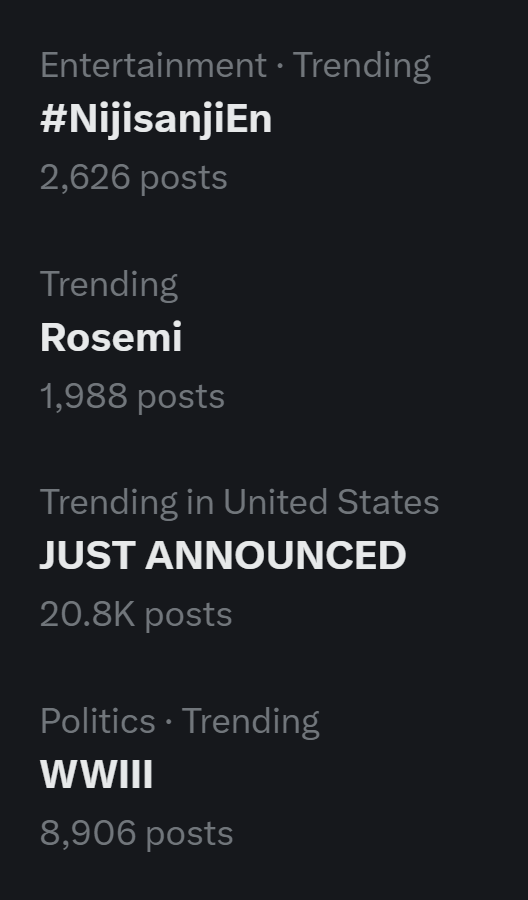Screen dimensions: 528x900
Task: Click the United States text in trend label
Action: coord(331,502)
